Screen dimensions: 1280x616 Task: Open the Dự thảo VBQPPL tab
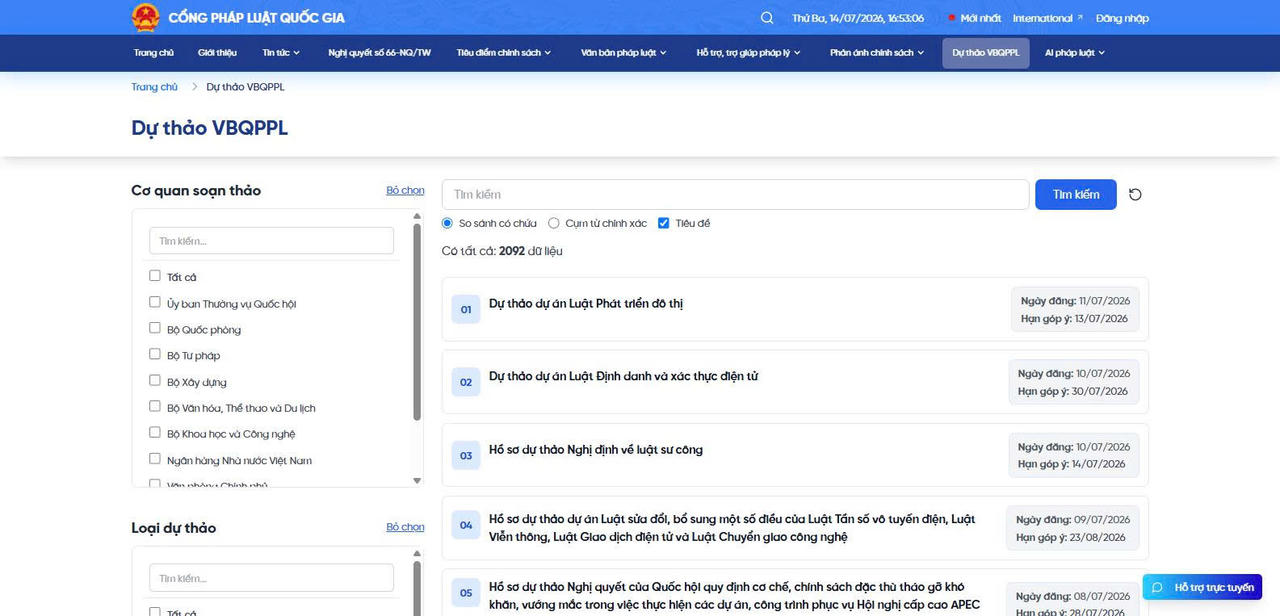click(x=985, y=53)
